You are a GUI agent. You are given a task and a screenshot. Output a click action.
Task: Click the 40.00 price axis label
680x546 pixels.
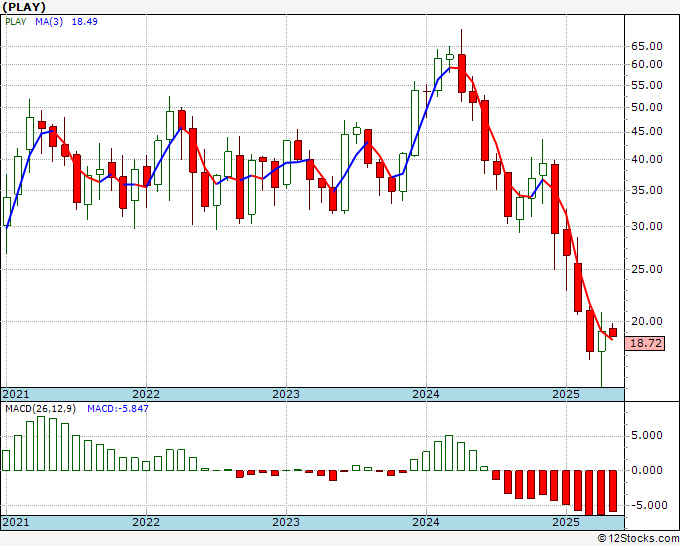(647, 159)
